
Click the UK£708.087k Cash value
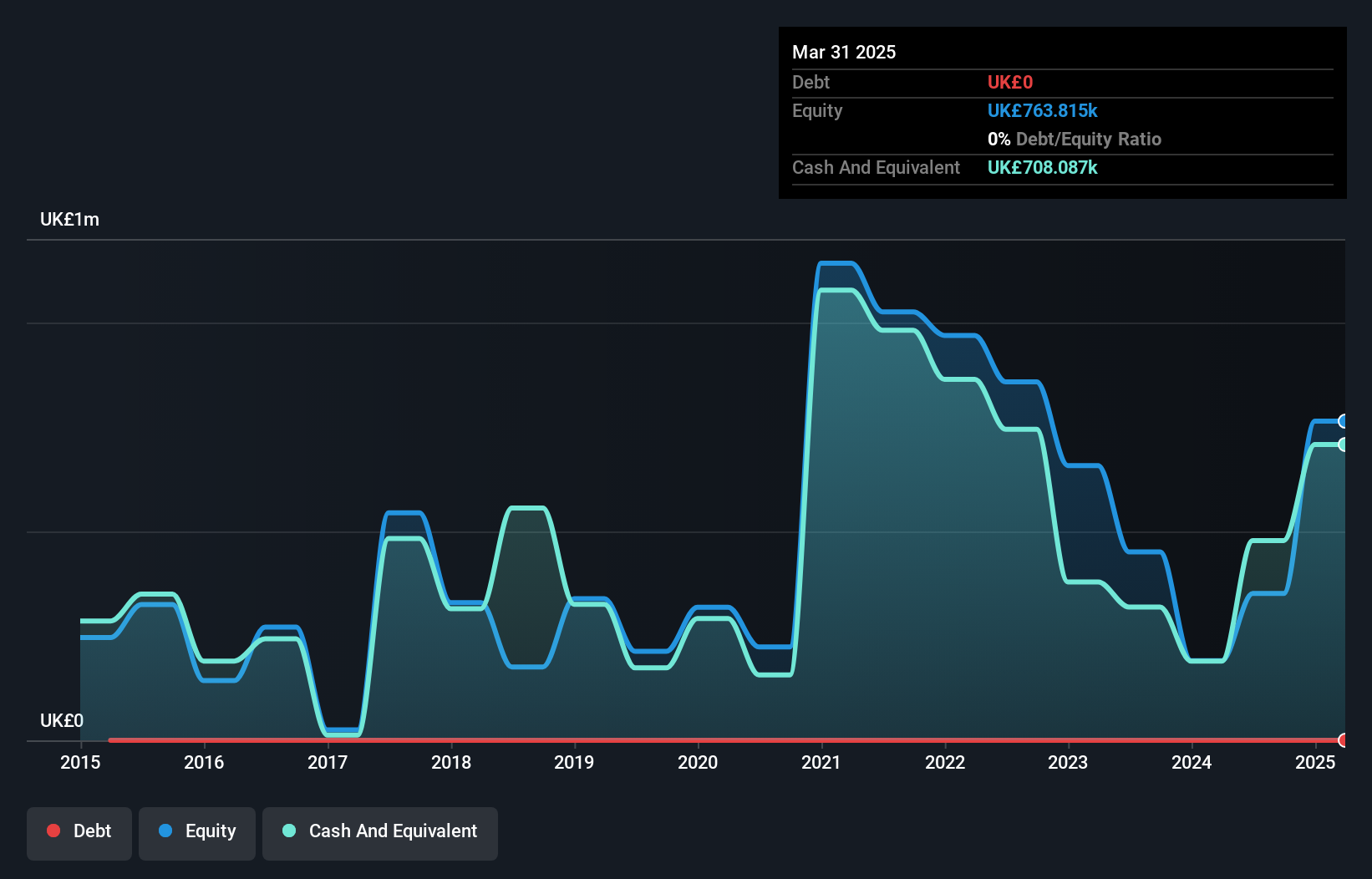(x=1042, y=167)
